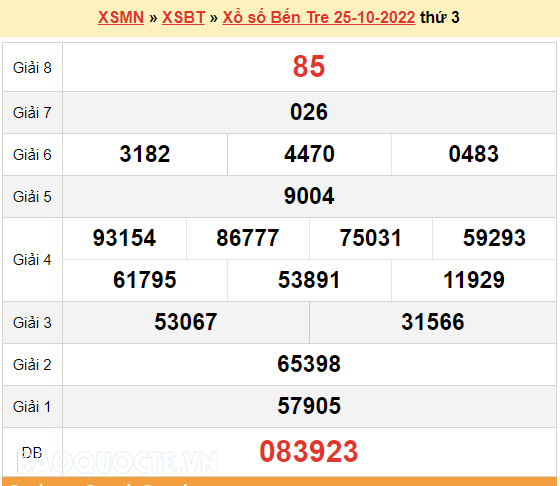Image resolution: width=560 pixels, height=486 pixels.
Task: Click Giải 4 number 93154
Action: coord(124,238)
